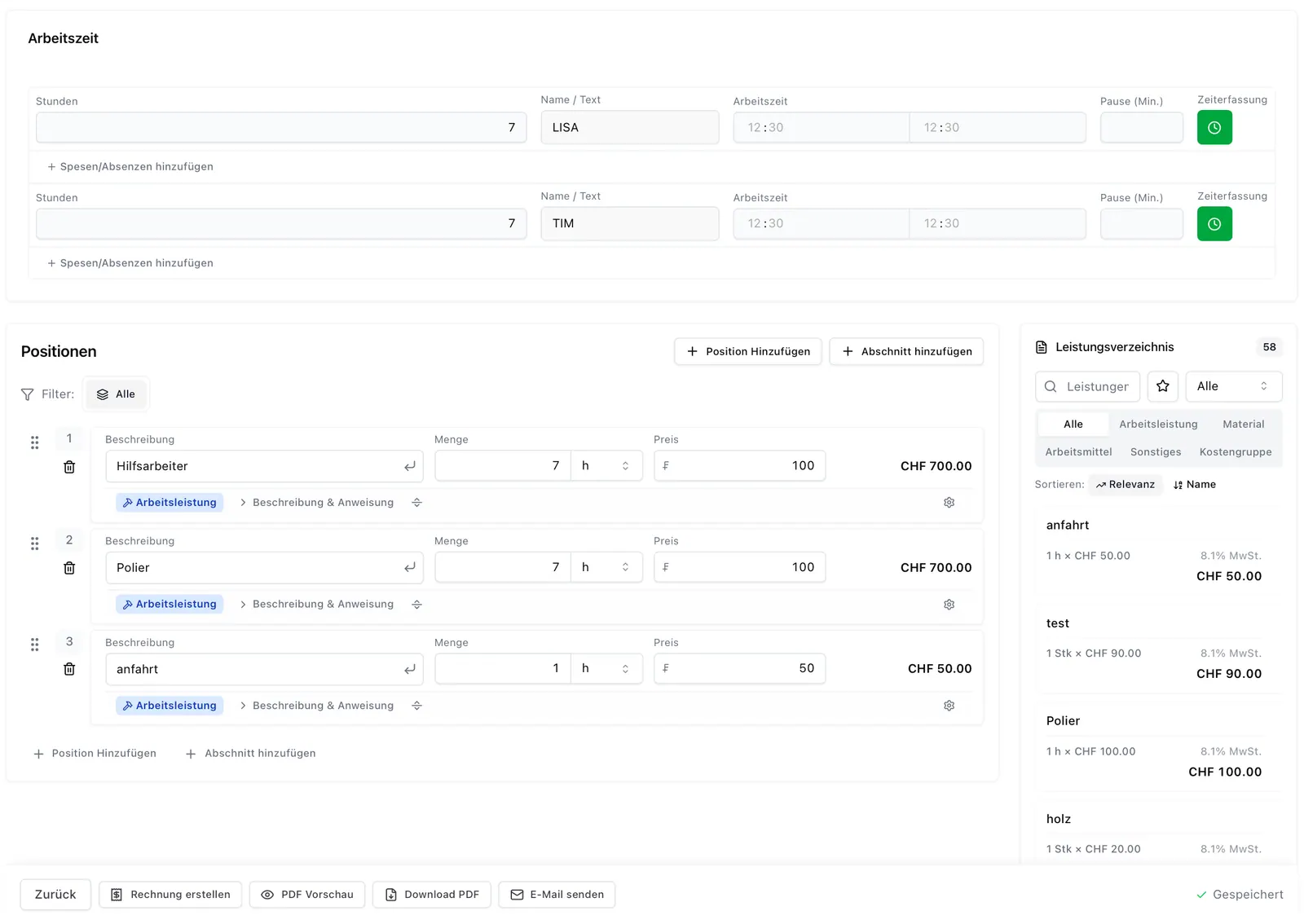
Task: Focus the Leistungen search field
Action: (x=1088, y=386)
